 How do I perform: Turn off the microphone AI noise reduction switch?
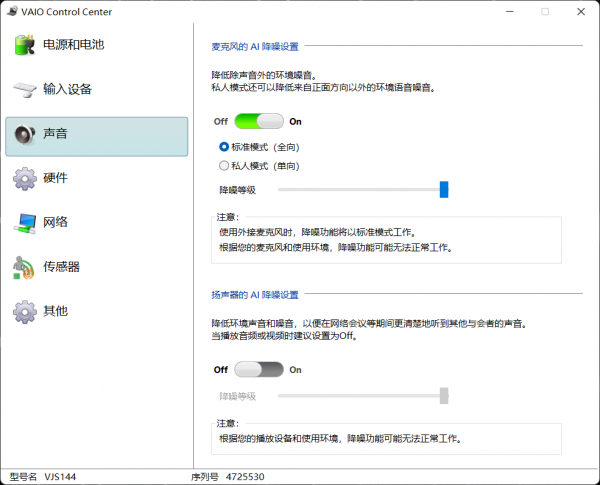point(259,121)
